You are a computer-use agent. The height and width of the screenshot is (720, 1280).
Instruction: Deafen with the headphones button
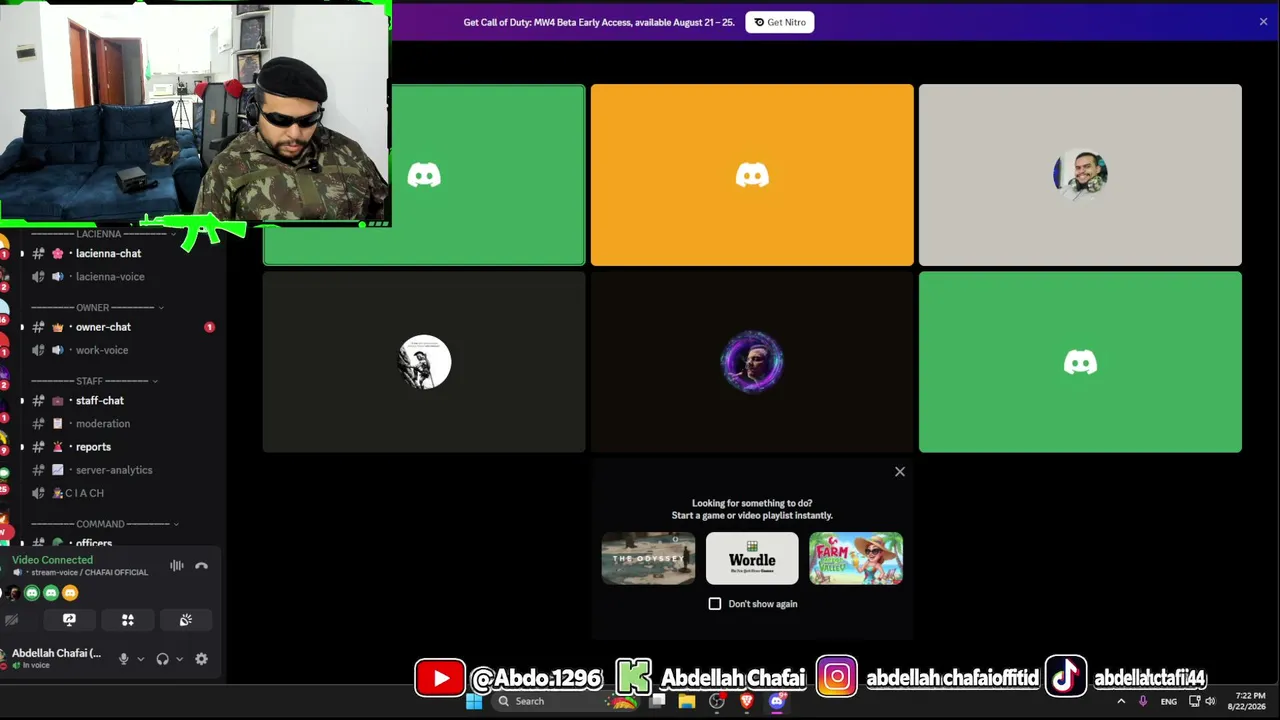click(x=163, y=659)
